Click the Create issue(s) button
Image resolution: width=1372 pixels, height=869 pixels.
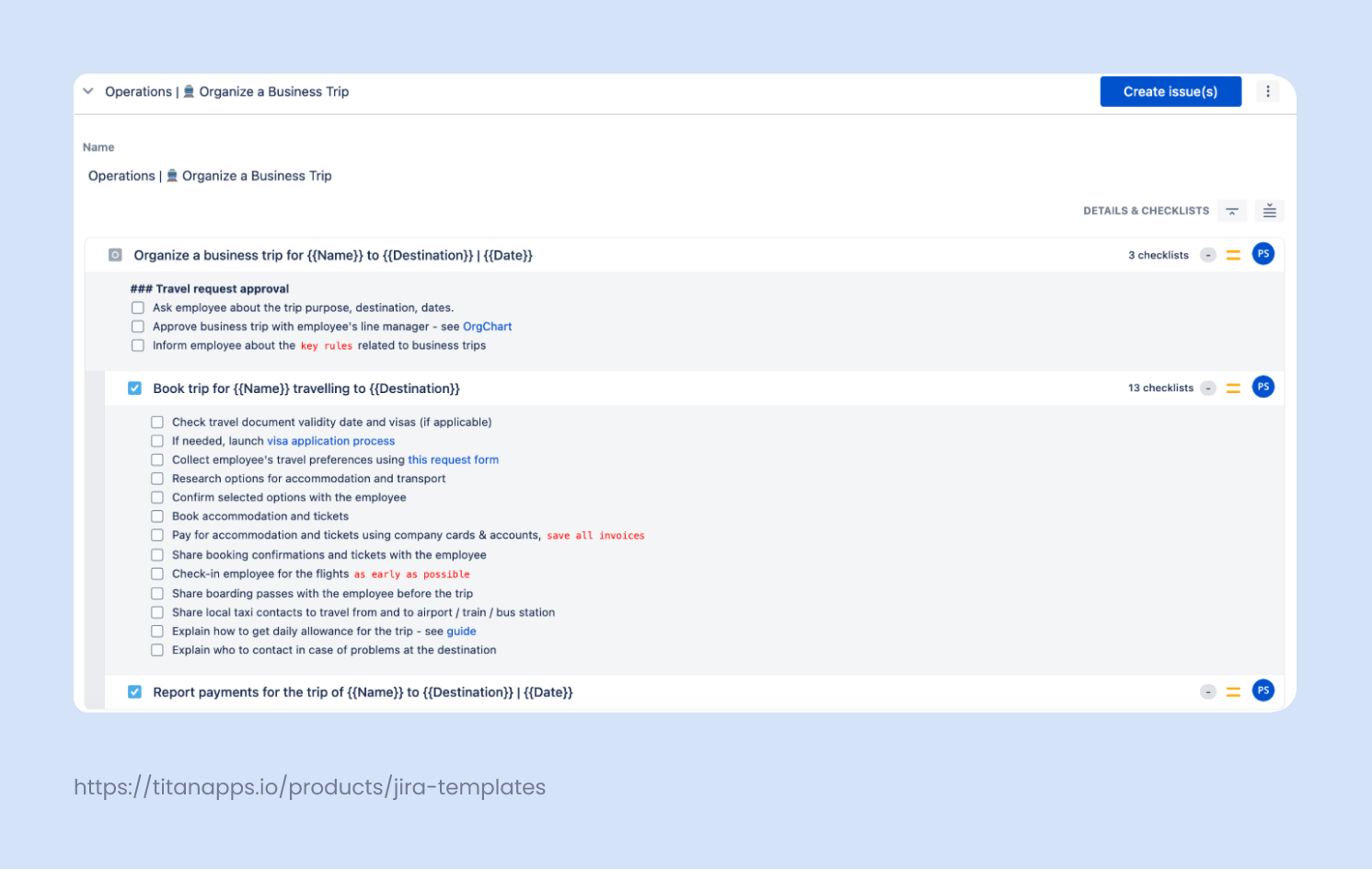(1170, 91)
